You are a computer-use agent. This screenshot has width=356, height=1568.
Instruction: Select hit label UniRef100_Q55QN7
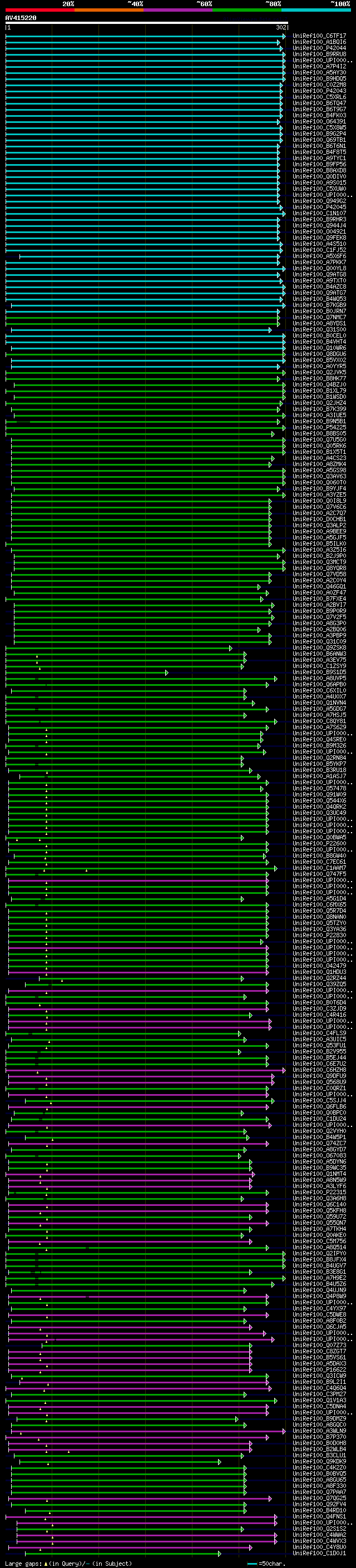click(x=319, y=1223)
